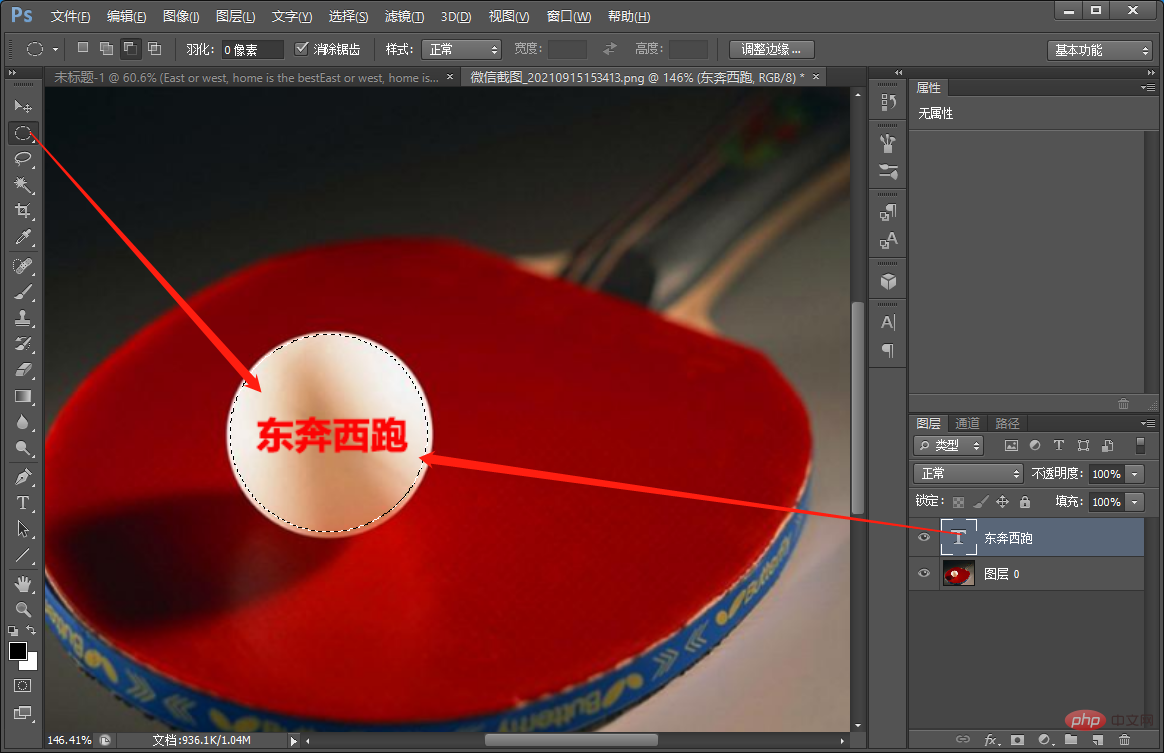Select the Eyedropper tool
Screen dimensions: 1164x753
coord(23,238)
